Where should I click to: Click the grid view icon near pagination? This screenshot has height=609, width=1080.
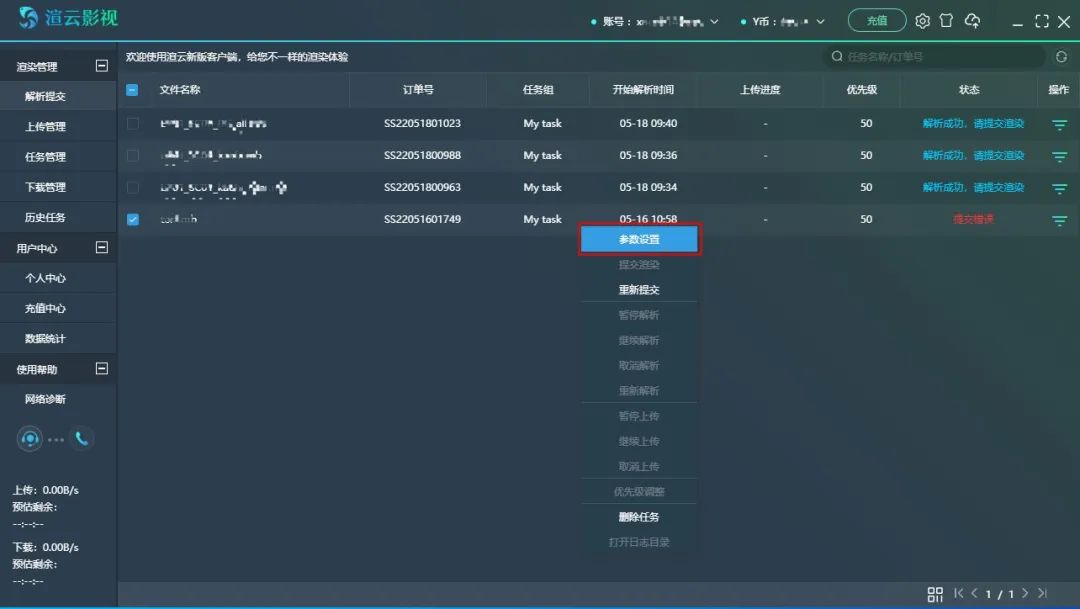(x=935, y=594)
